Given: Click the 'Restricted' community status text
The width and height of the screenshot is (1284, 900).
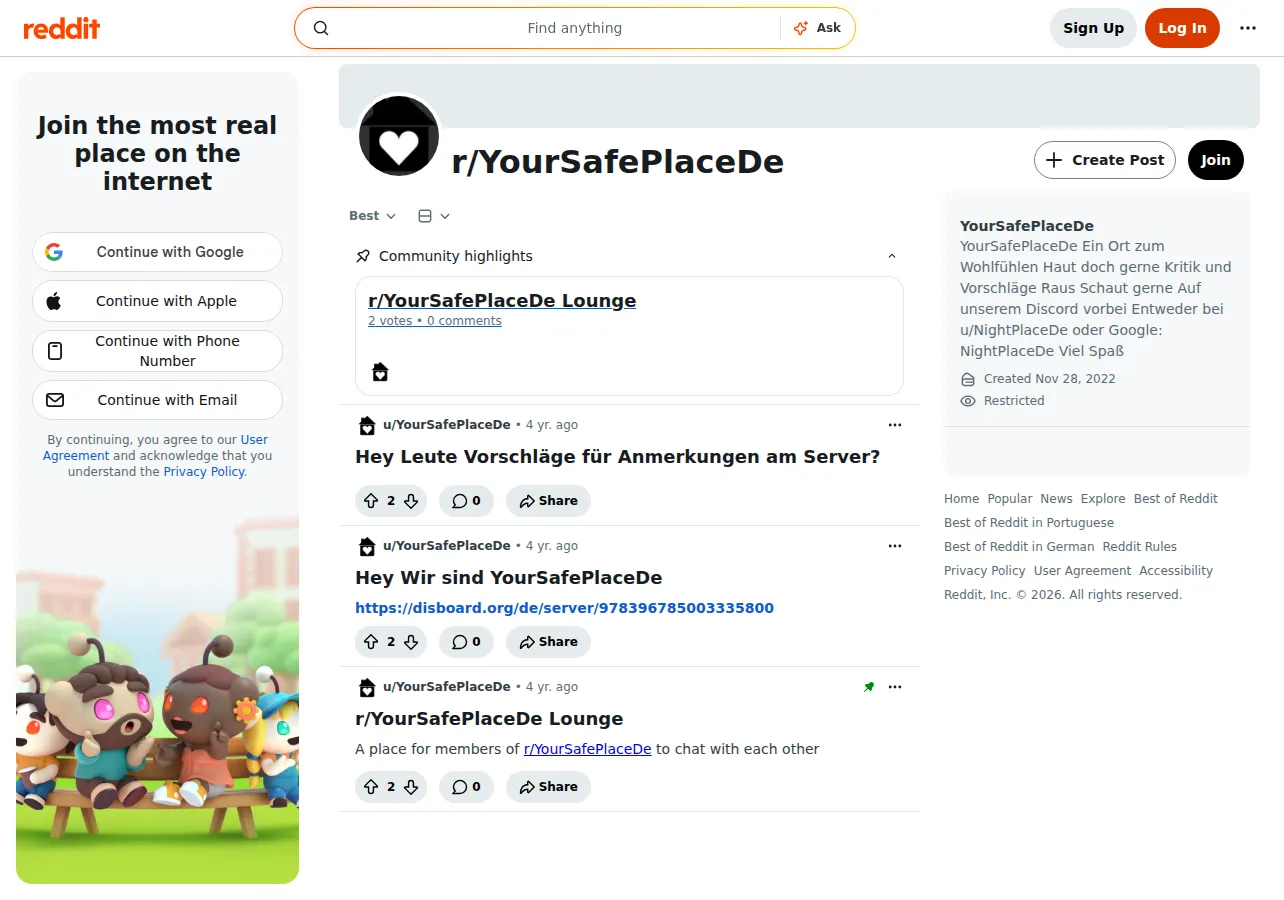Looking at the screenshot, I should click(1014, 401).
